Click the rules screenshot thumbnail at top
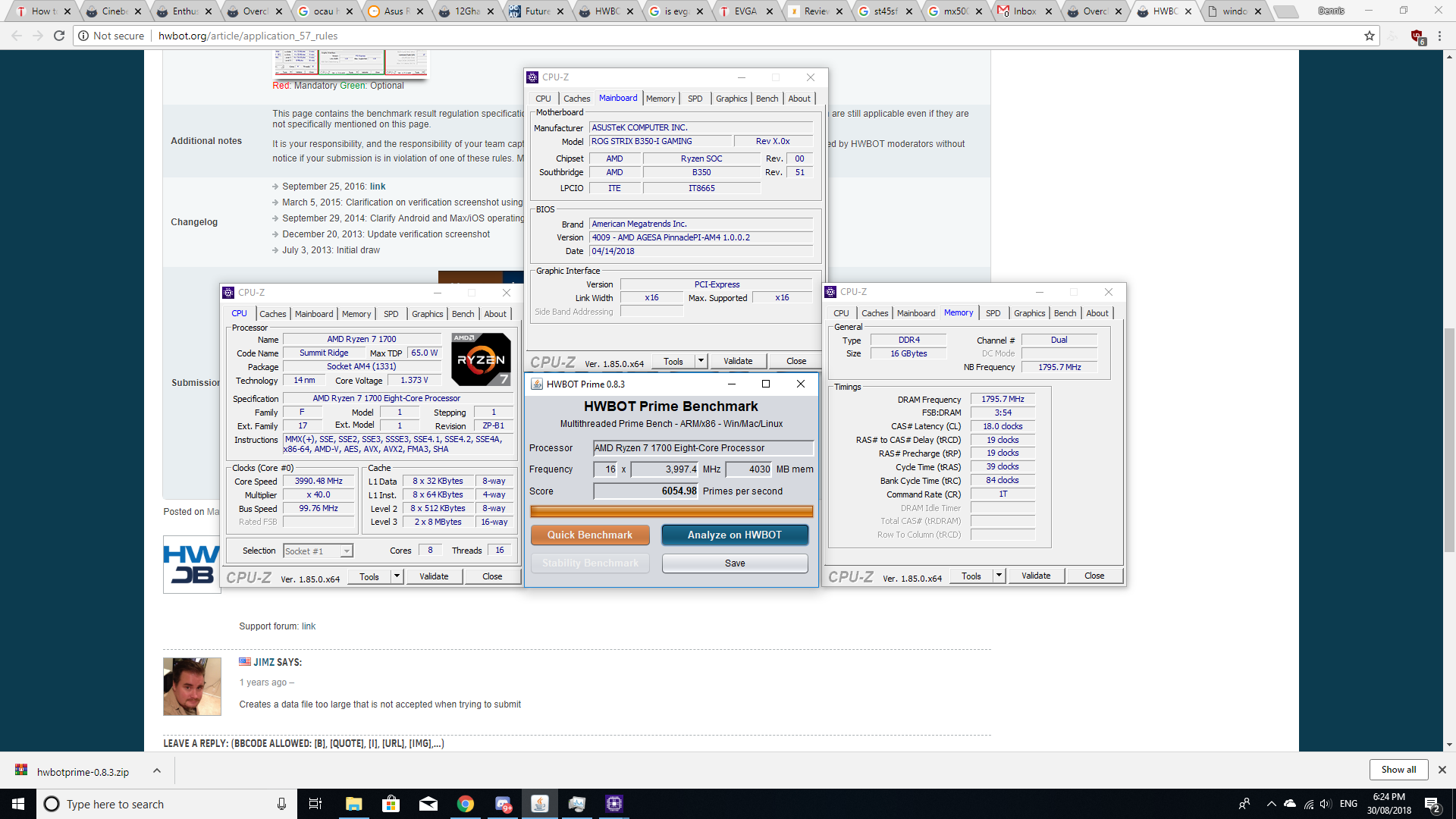The height and width of the screenshot is (819, 1456). tap(350, 63)
